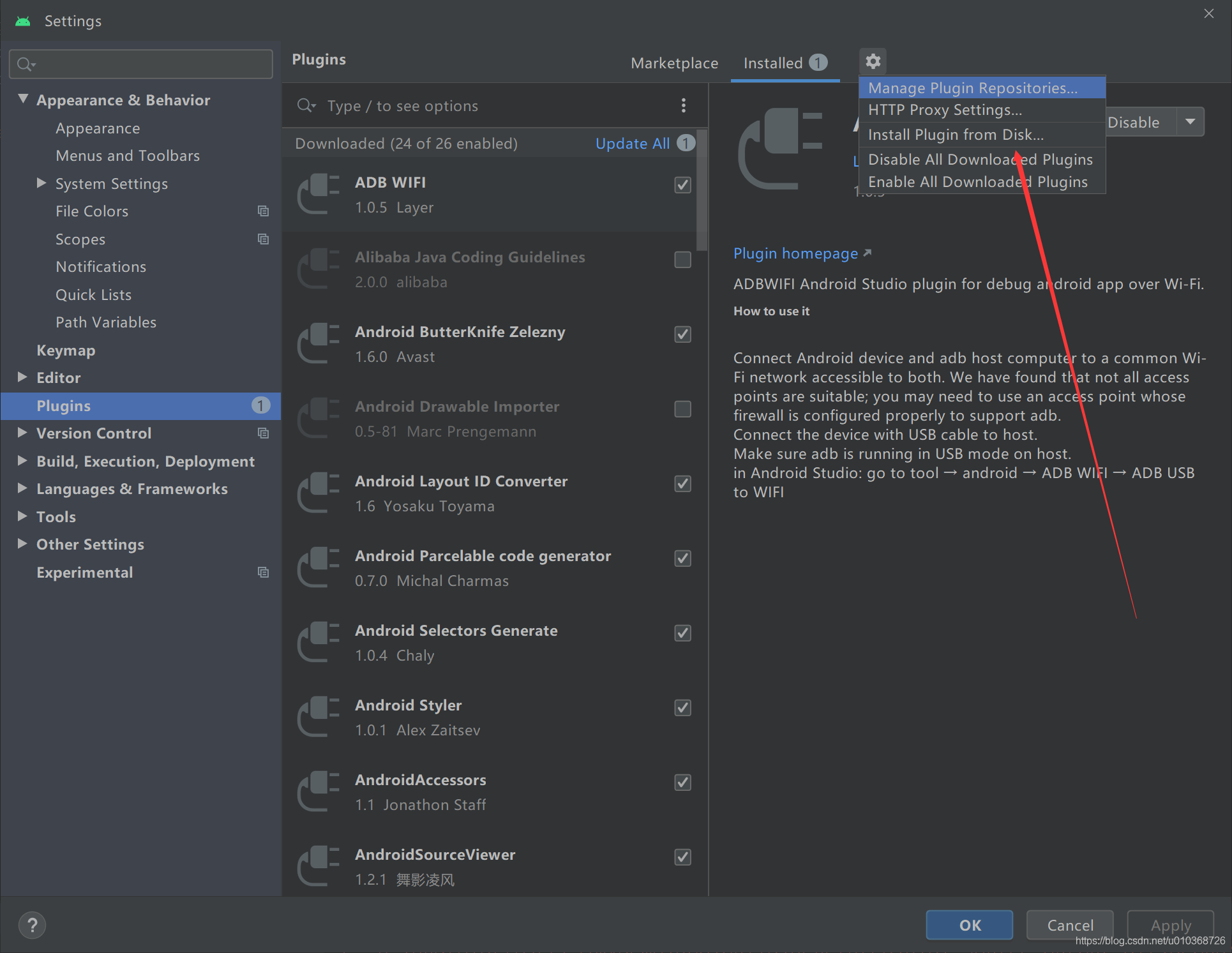Screen dimensions: 1232x953
Task: Uncheck the ADB WIFI plugin checkbox
Action: click(682, 185)
